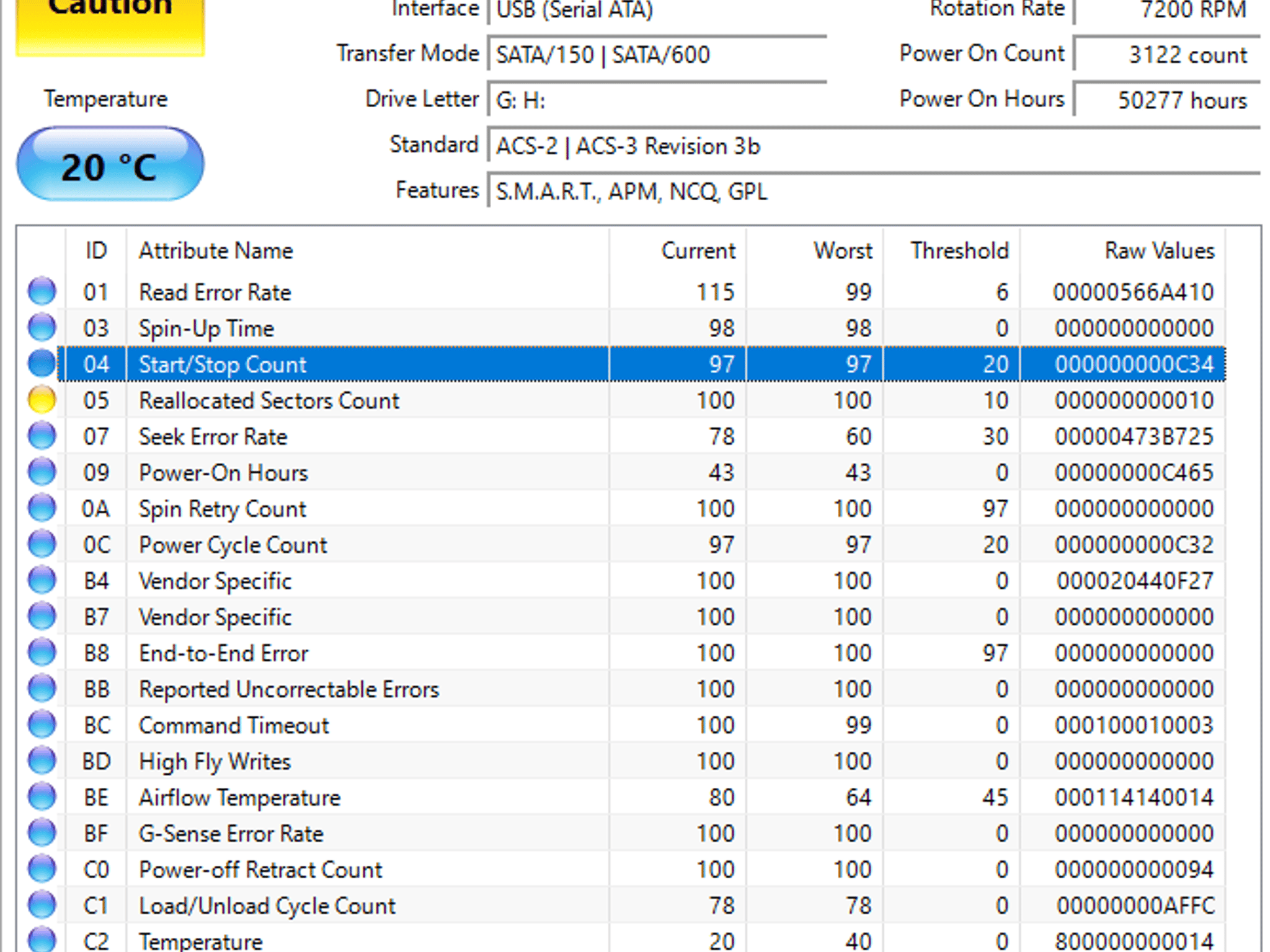Click the status icon for End-to-End Error
1270x952 pixels.
tap(42, 652)
